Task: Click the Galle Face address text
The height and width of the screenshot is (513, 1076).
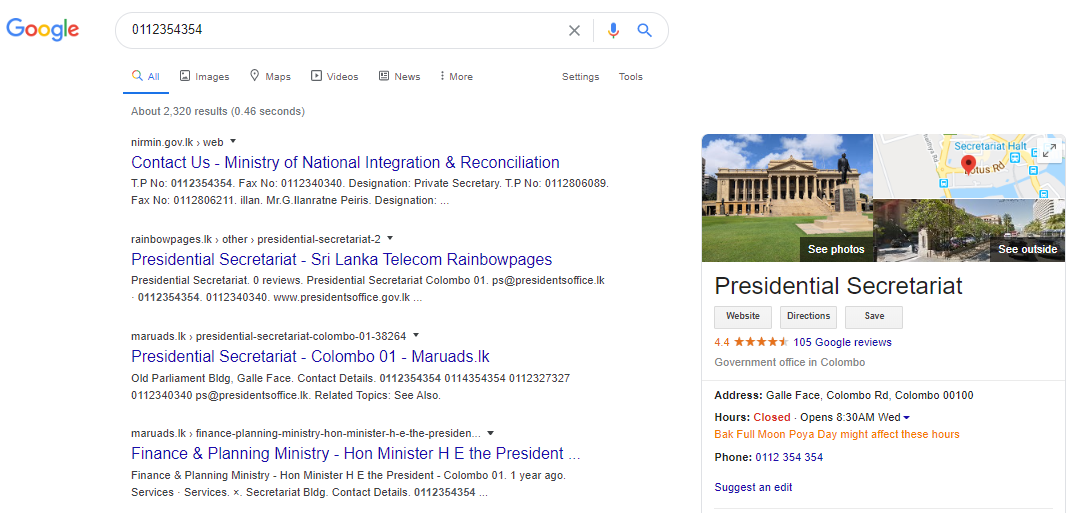Action: 868,396
